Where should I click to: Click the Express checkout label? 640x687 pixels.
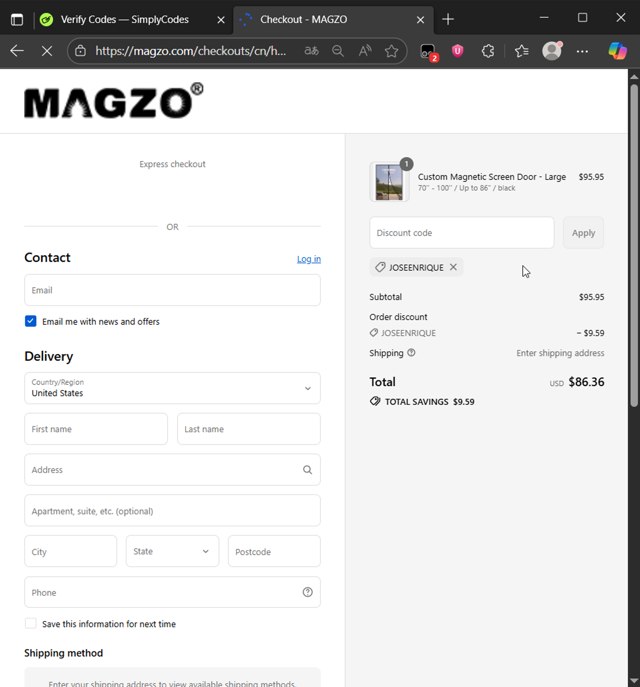click(x=172, y=164)
